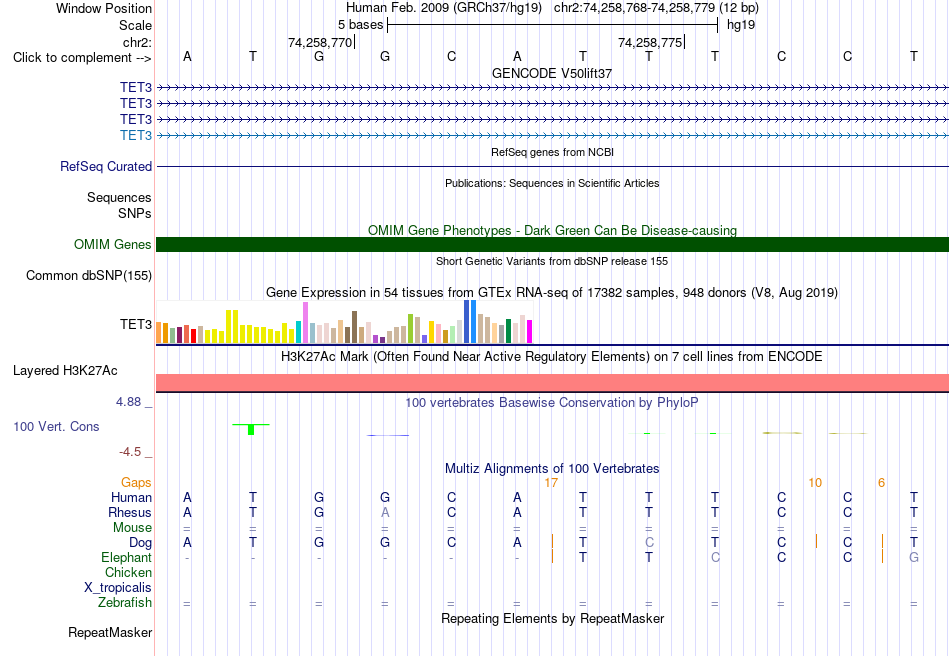This screenshot has height=656, width=950.
Task: Open 'Publications: Sequences in Scientific Articles' title
Action: (552, 184)
